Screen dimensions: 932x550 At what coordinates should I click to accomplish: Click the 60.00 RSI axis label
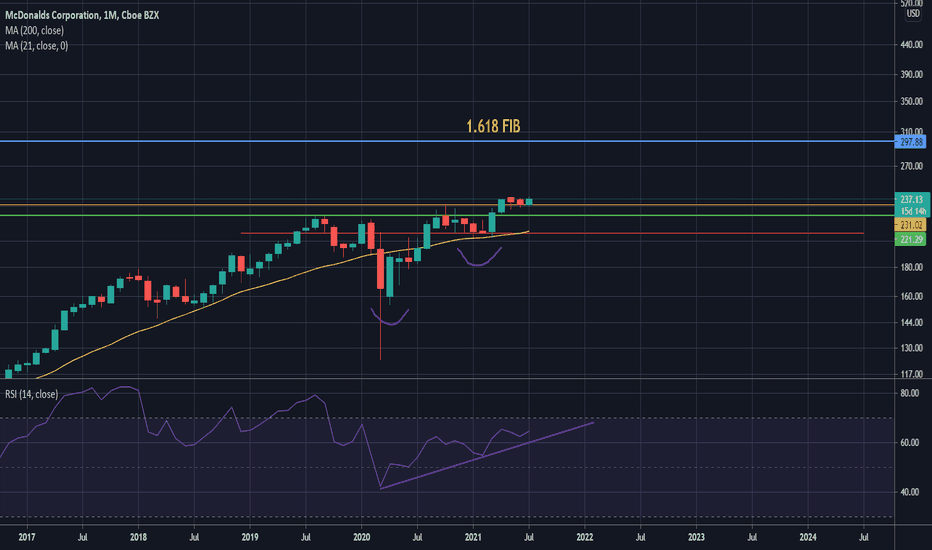point(909,443)
